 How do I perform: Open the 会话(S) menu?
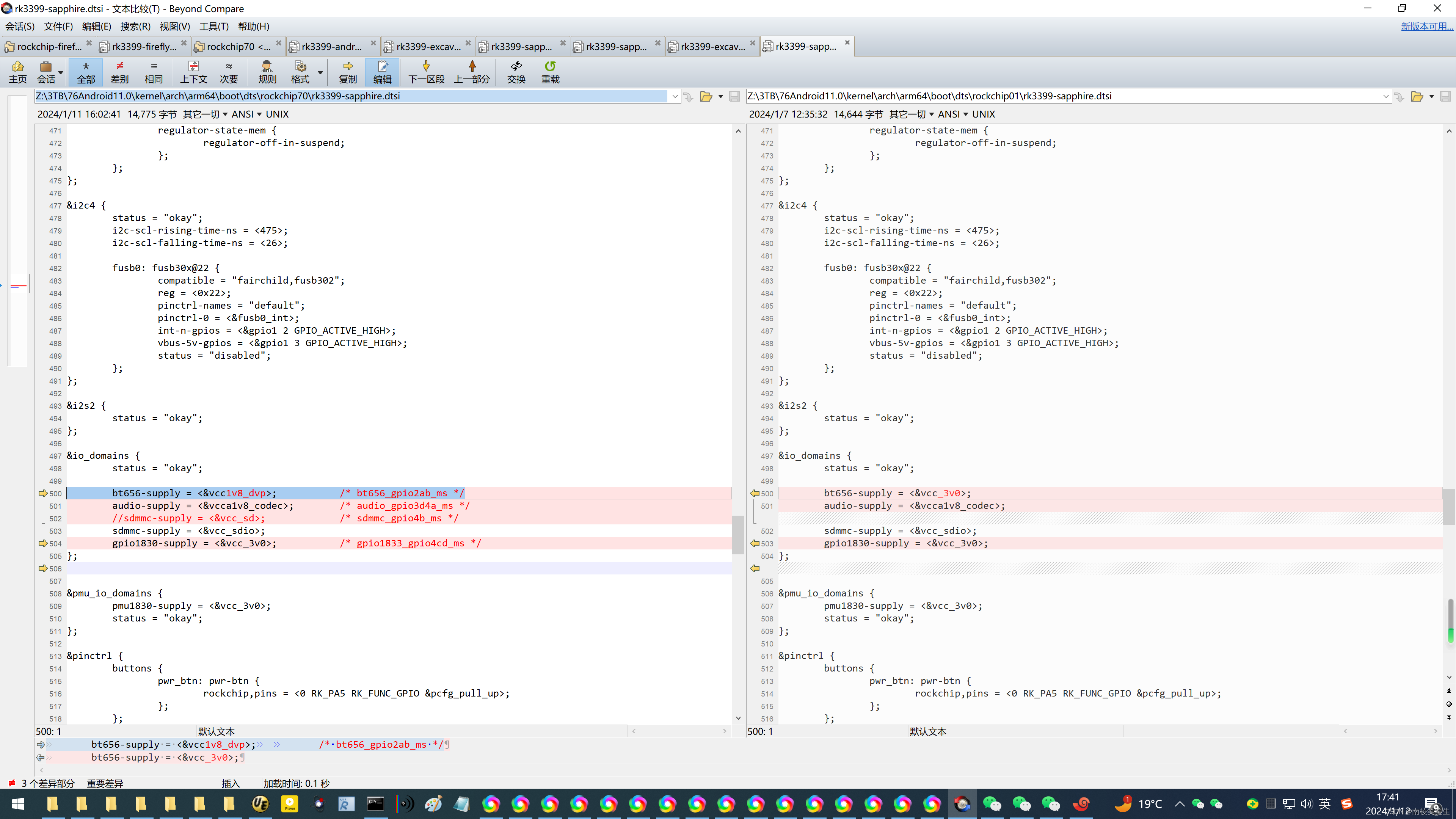(x=20, y=26)
